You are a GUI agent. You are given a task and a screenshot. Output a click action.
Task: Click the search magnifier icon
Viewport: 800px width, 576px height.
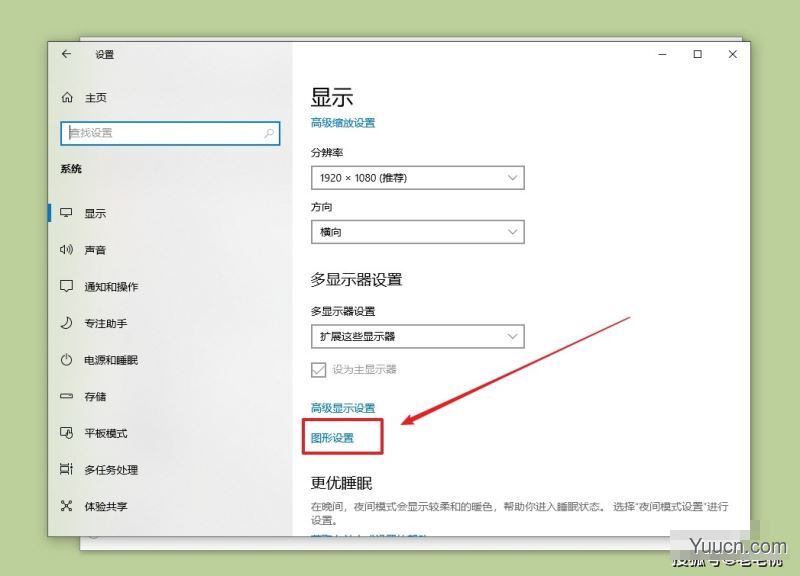click(269, 133)
